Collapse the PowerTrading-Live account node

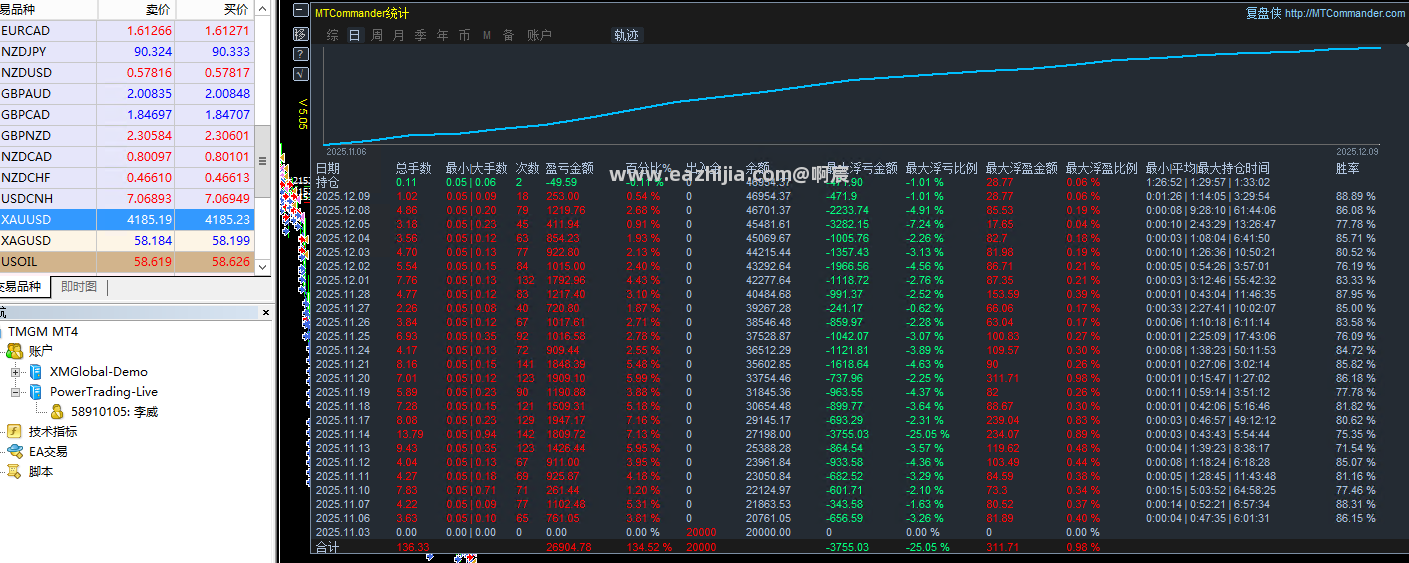coord(16,392)
